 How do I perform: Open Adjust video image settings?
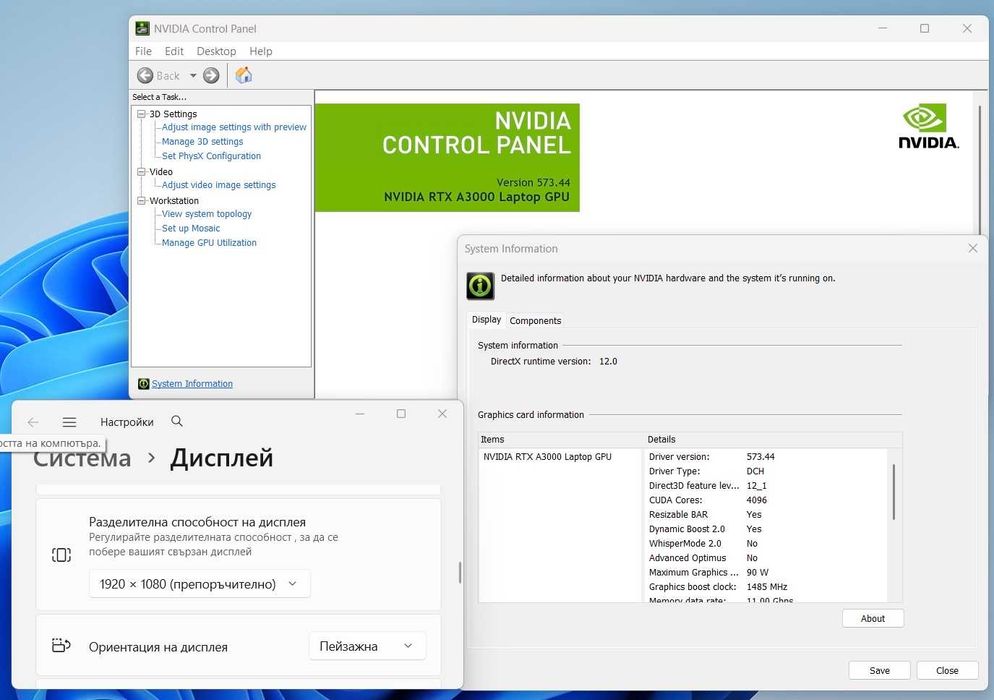point(219,185)
